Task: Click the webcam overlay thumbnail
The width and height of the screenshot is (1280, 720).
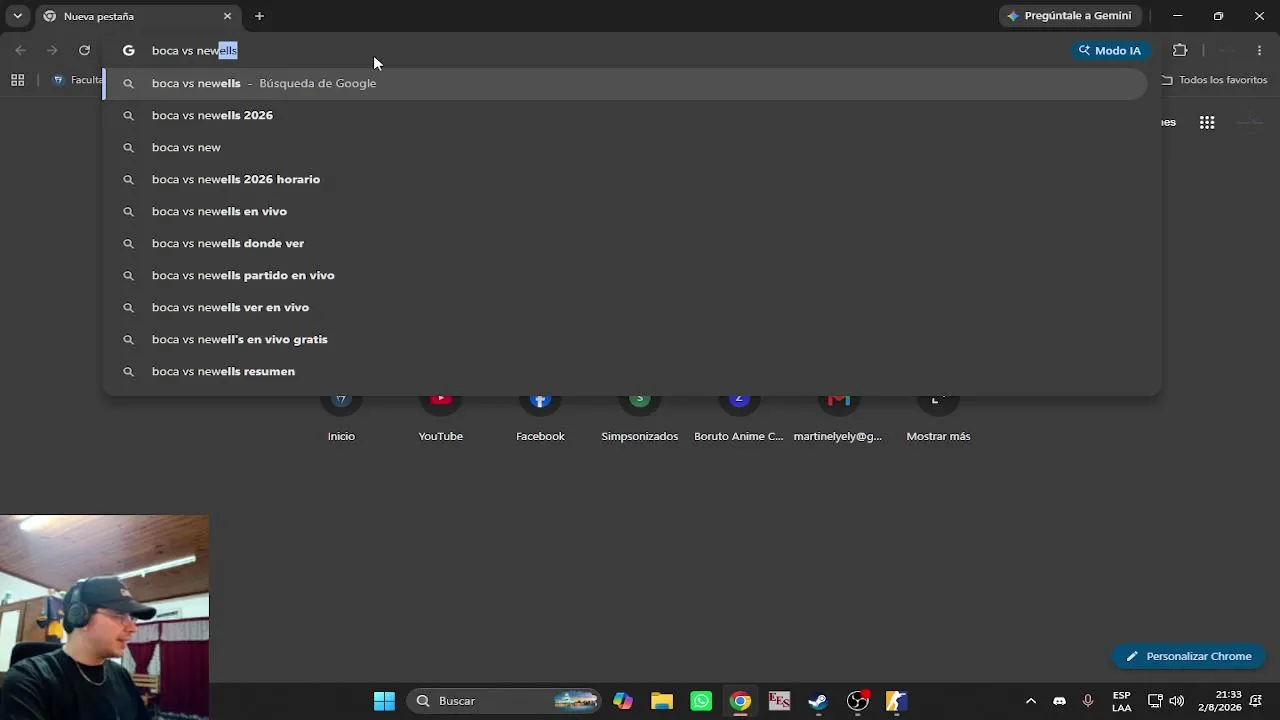Action: point(104,617)
